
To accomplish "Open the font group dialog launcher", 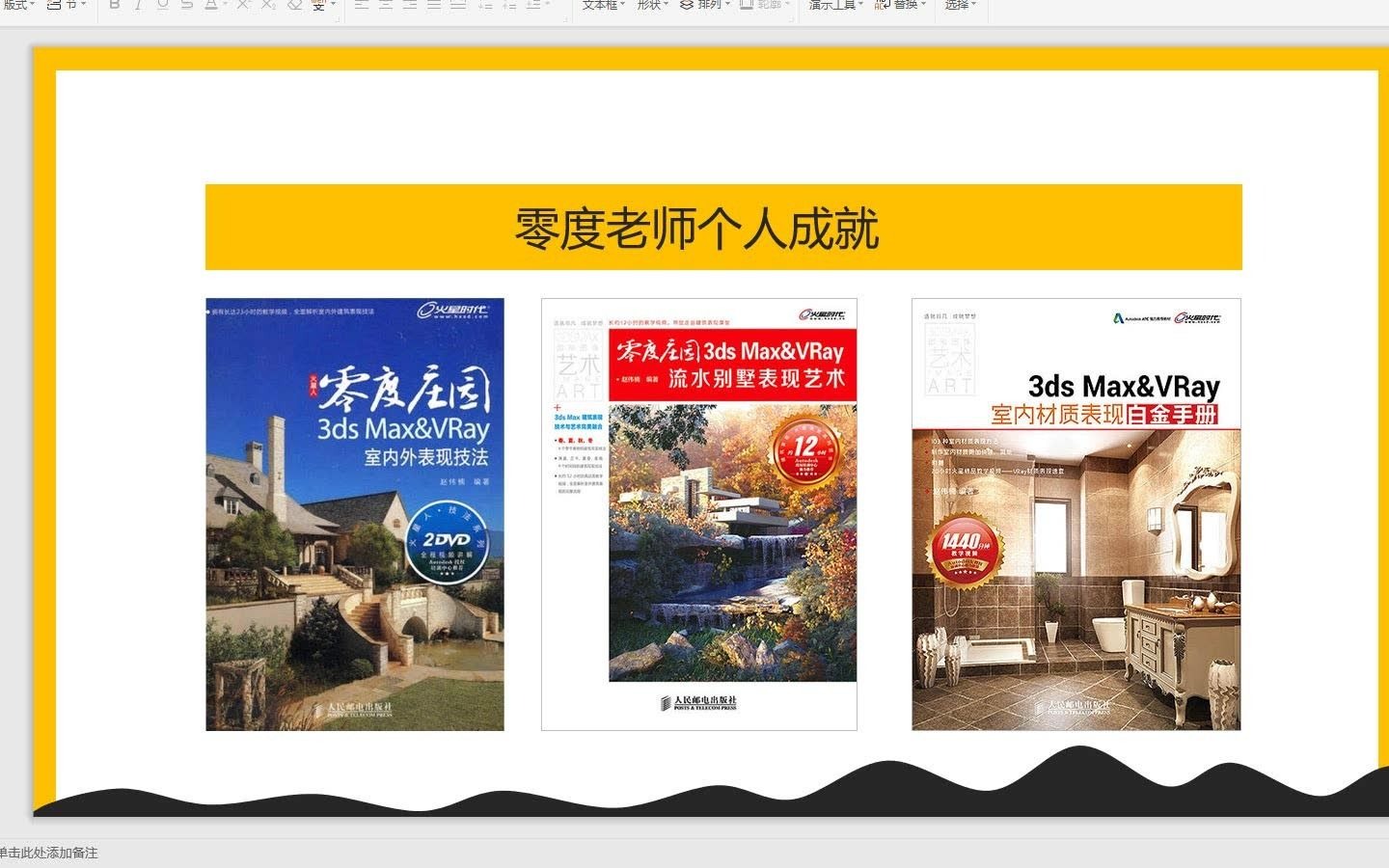I will (x=337, y=18).
